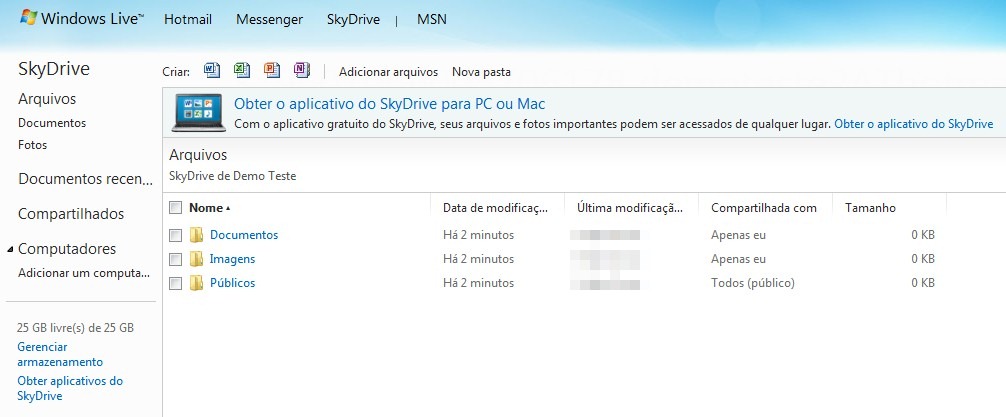The height and width of the screenshot is (417, 1006).
Task: Click Apenas eu in the Imagens row
Action: tap(738, 259)
